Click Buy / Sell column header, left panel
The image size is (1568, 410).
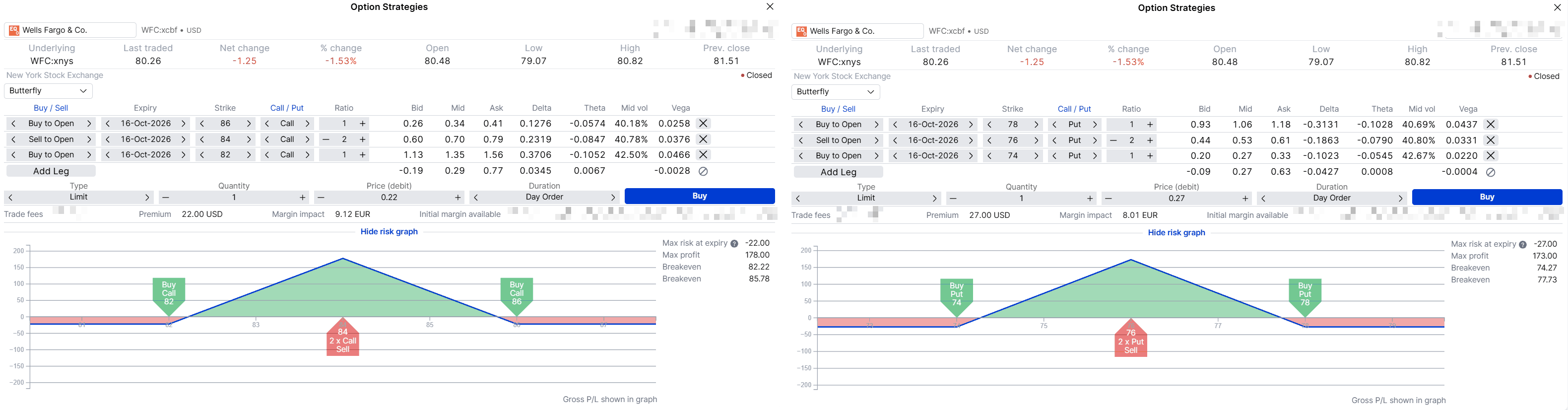[x=51, y=108]
